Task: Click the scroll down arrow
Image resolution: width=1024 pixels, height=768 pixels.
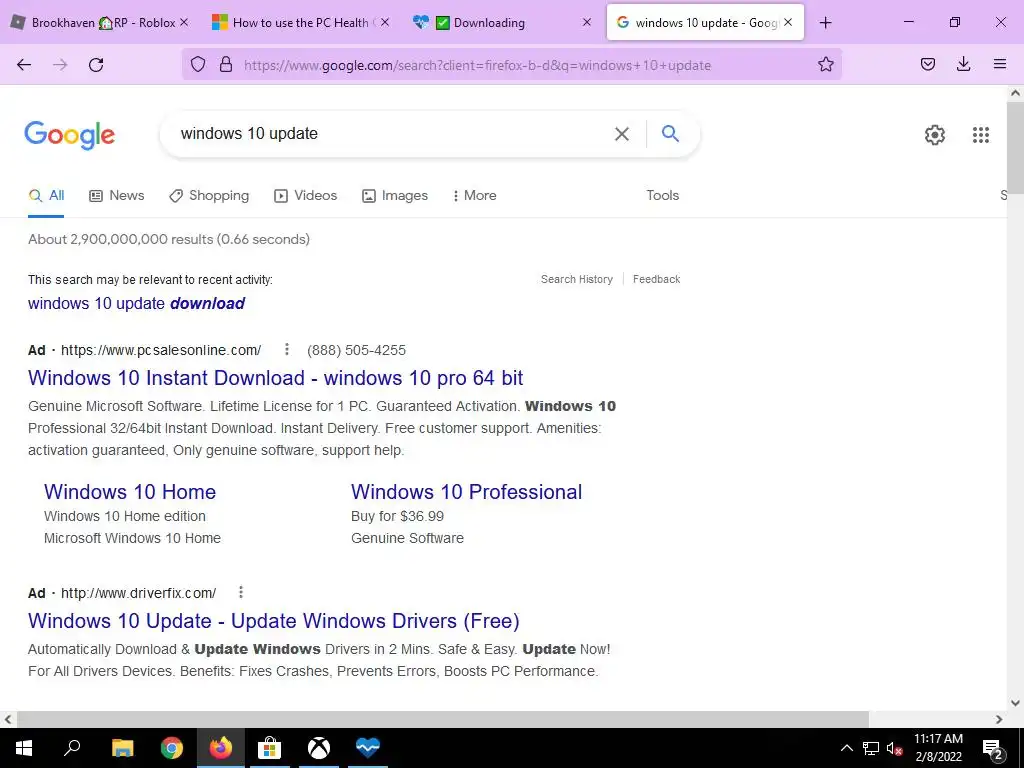Action: pyautogui.click(x=1015, y=703)
